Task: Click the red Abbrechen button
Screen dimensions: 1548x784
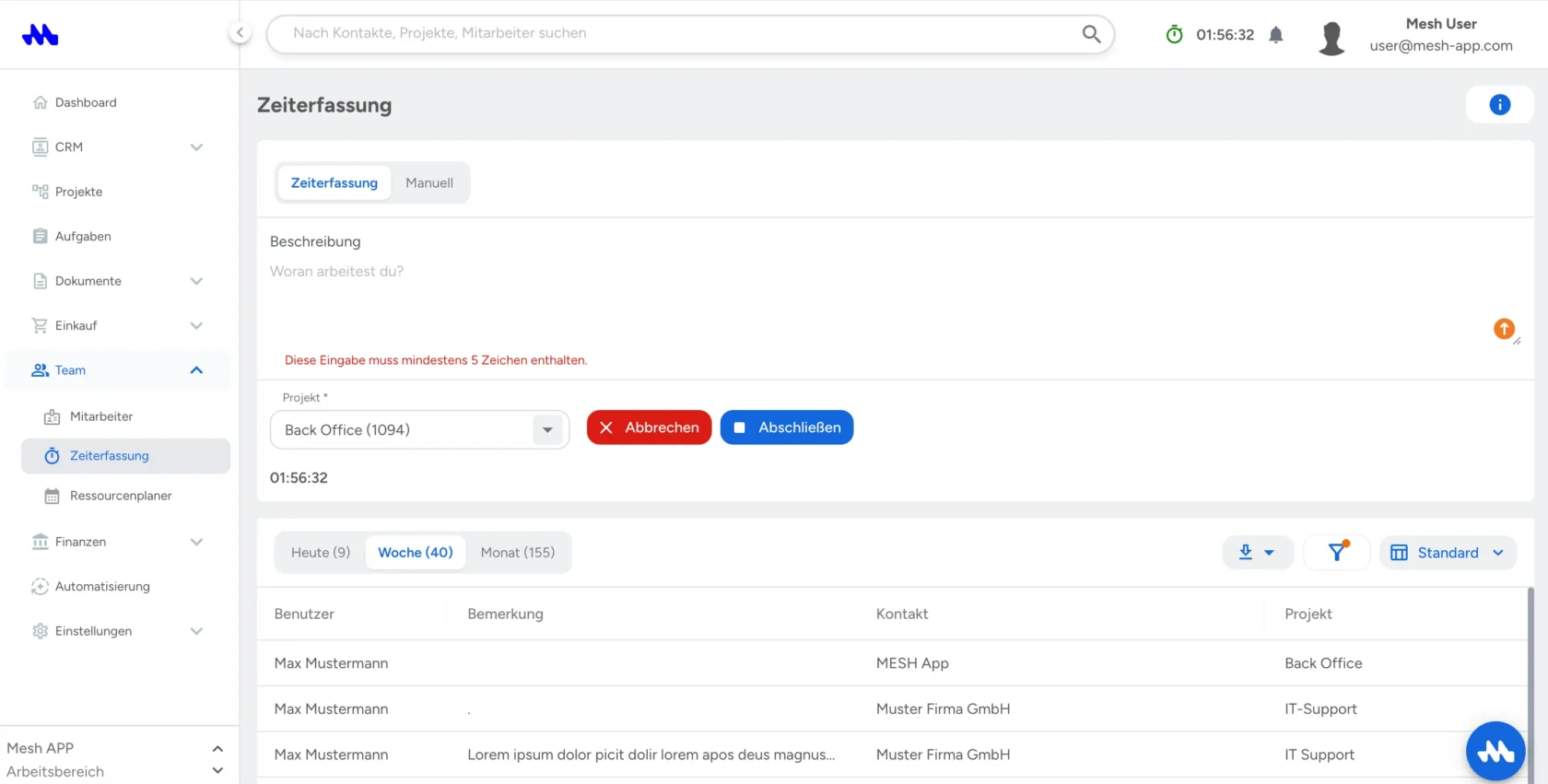Action: (650, 427)
